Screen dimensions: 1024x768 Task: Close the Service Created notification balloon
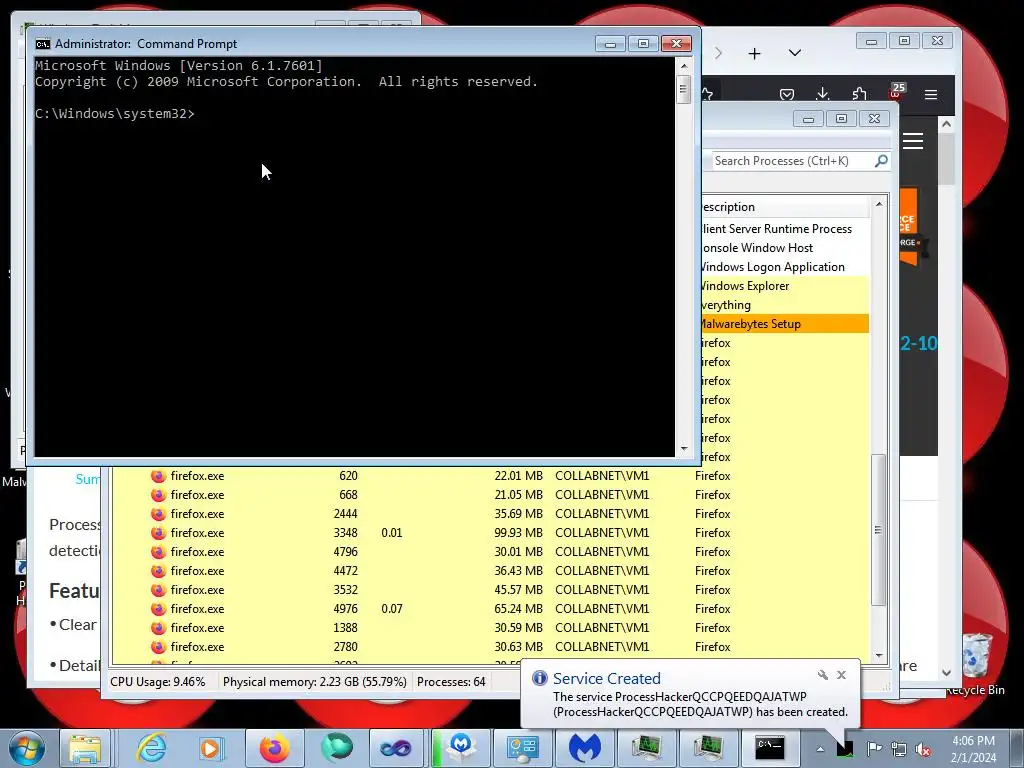tap(842, 675)
